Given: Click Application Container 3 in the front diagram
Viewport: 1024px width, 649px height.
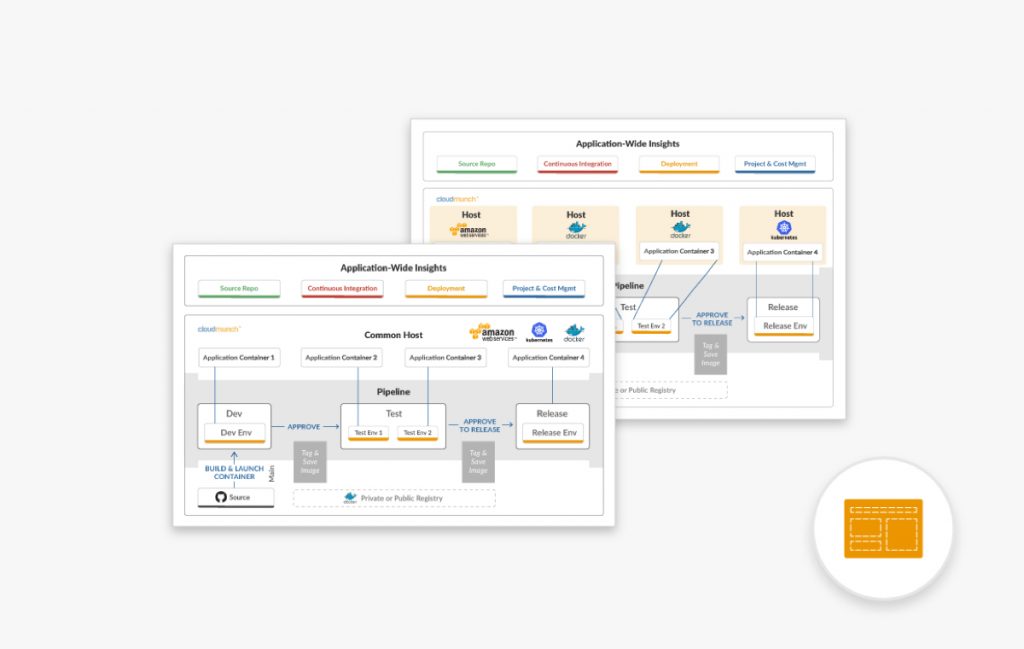Looking at the screenshot, I should coord(445,358).
